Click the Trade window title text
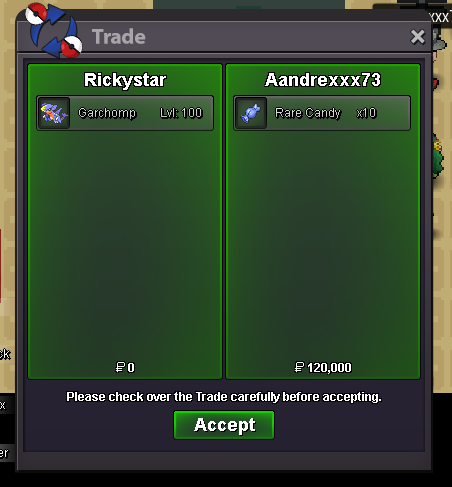The image size is (452, 487). [x=119, y=37]
